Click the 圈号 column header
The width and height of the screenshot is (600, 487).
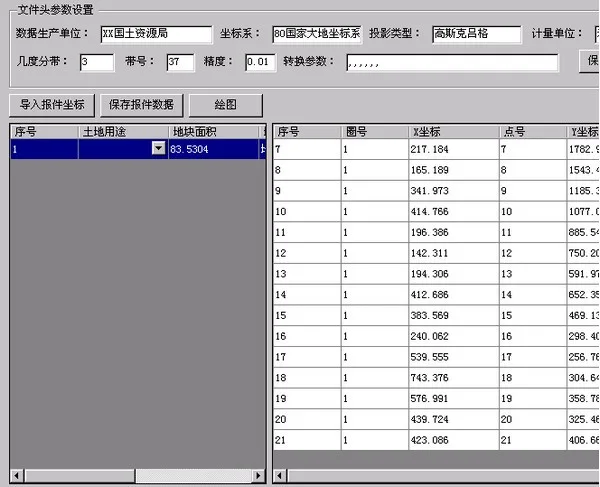pos(375,132)
